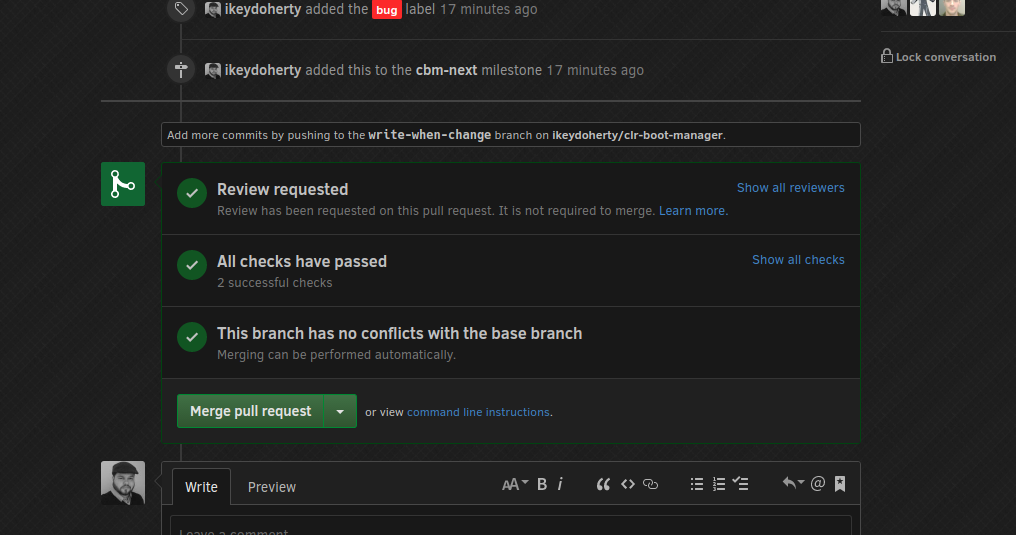Add a task list

[740, 483]
